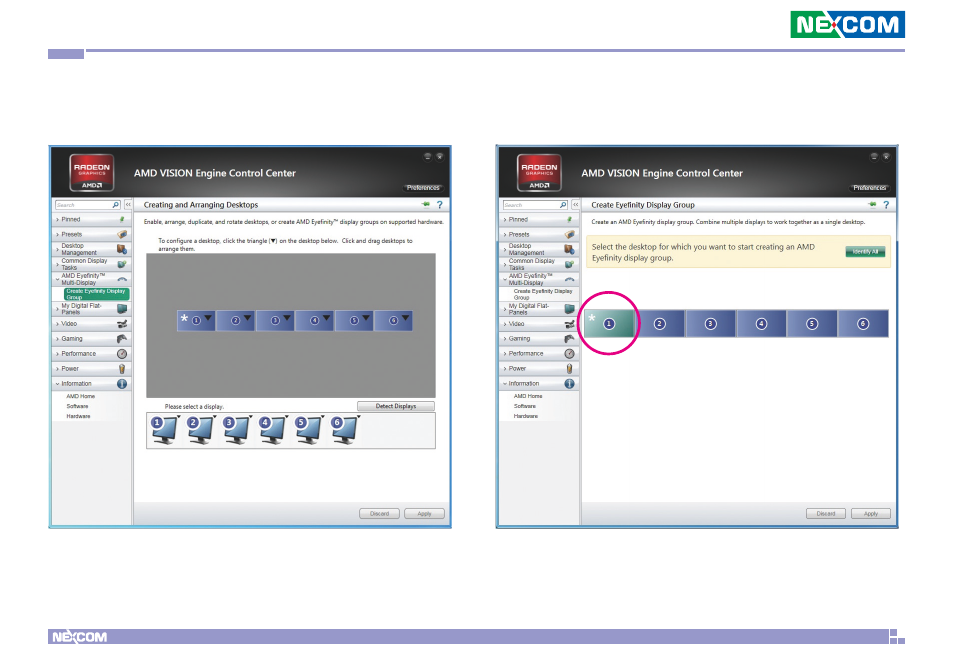The width and height of the screenshot is (954, 671).
Task: Click My Digital Flat-Panels icon in right window
Action: coord(569,308)
